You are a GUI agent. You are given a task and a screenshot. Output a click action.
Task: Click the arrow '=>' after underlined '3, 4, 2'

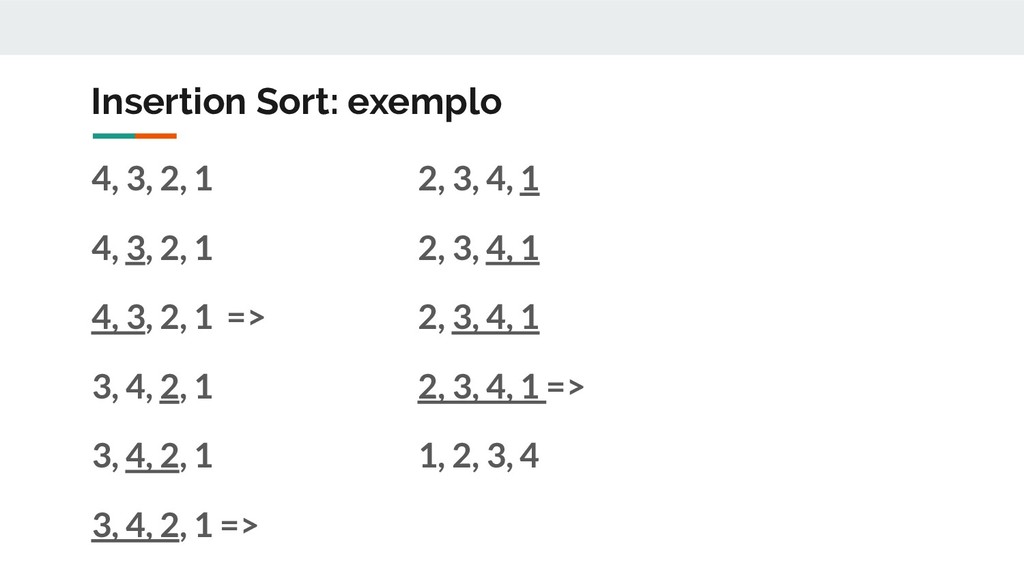coord(239,526)
